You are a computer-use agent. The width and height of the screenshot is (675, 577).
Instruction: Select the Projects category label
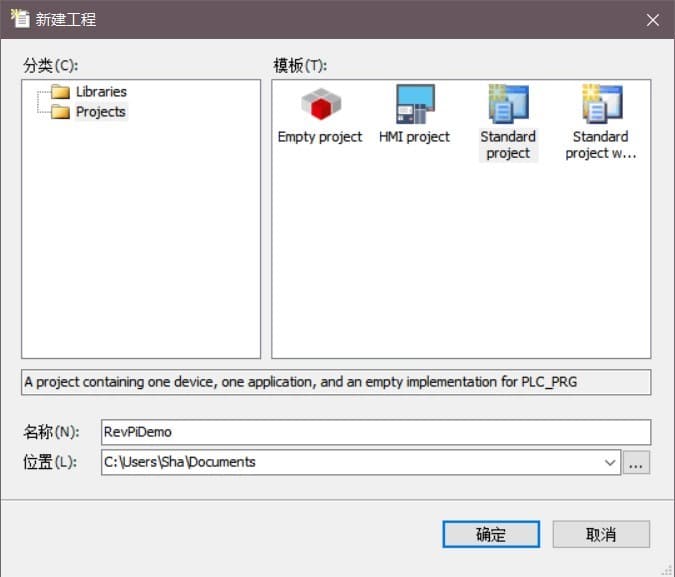101,112
